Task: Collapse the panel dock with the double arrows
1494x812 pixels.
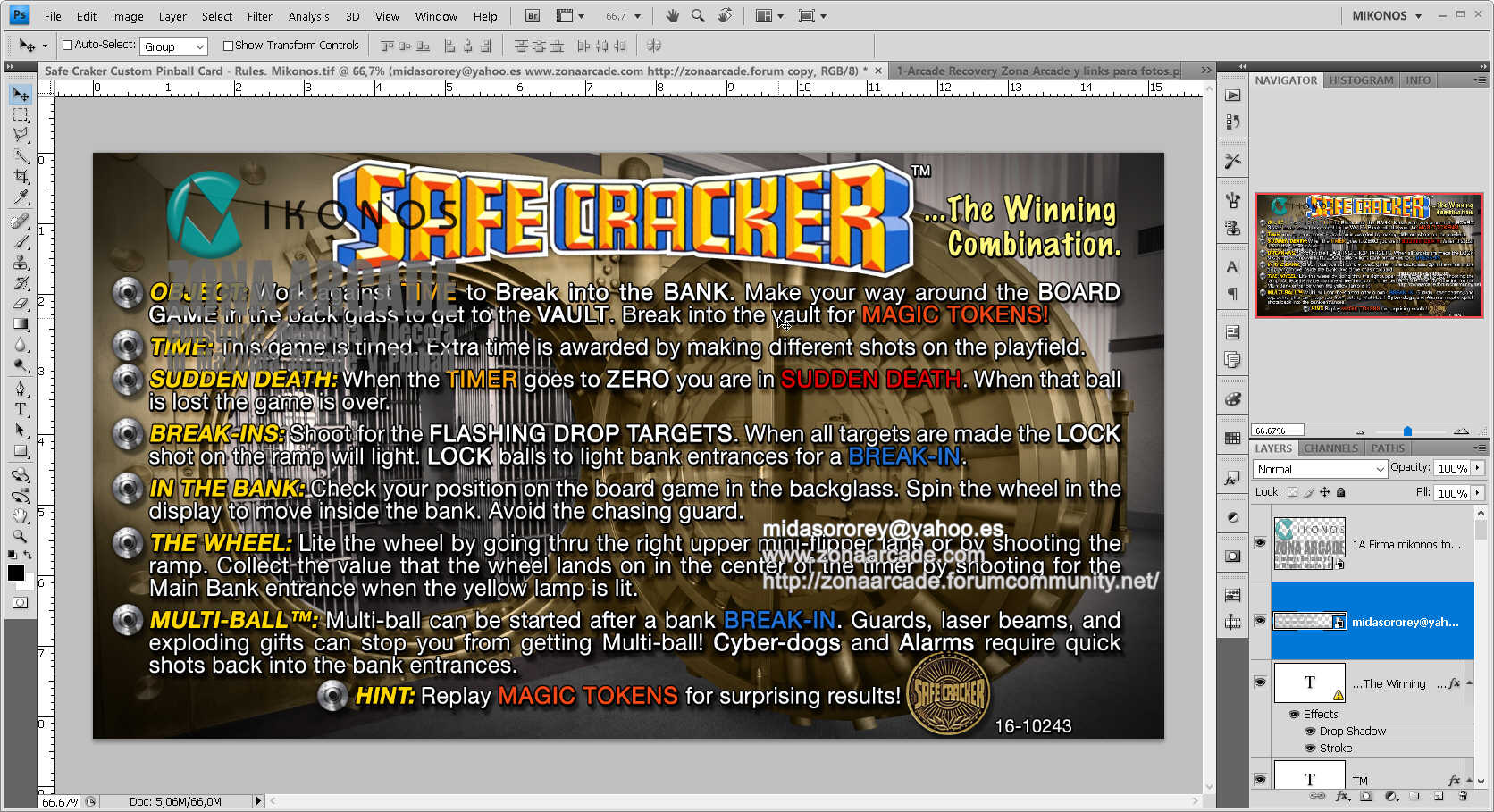Action: click(x=1242, y=66)
